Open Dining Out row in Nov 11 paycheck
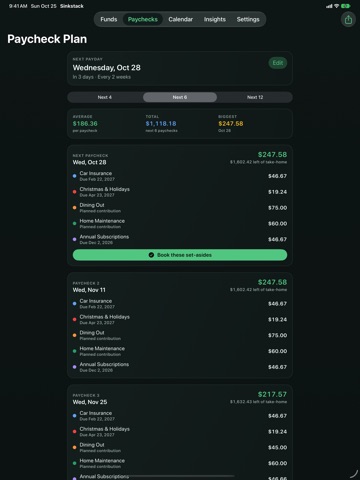 click(180, 335)
